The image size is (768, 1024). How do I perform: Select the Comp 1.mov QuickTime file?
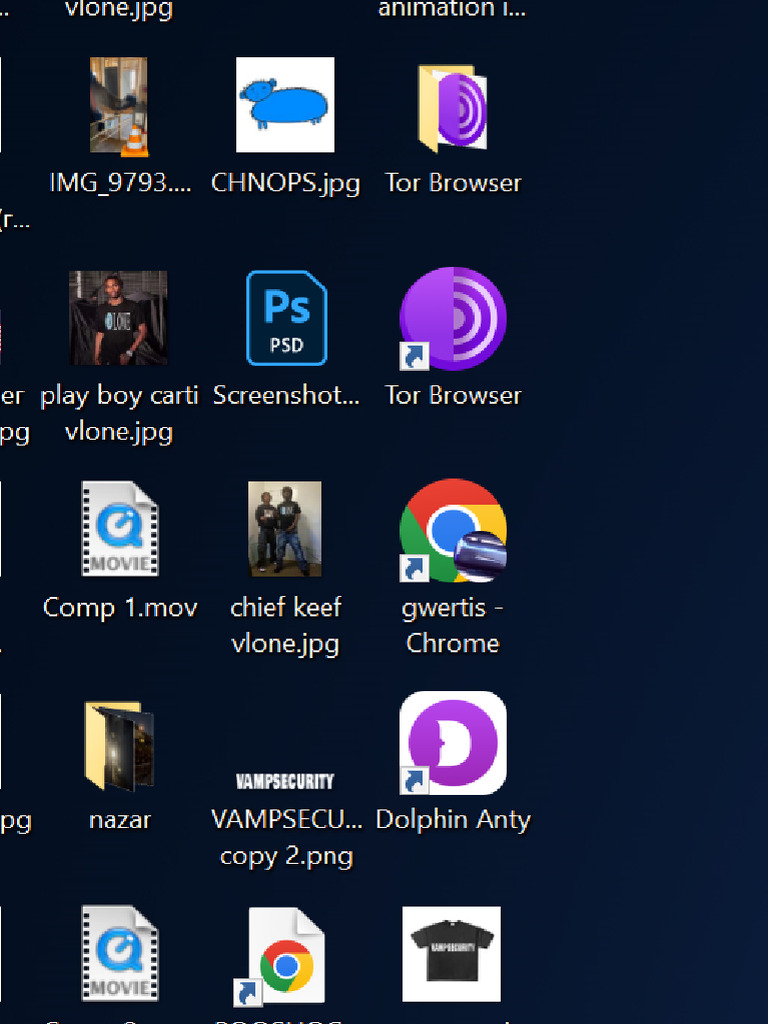(120, 530)
